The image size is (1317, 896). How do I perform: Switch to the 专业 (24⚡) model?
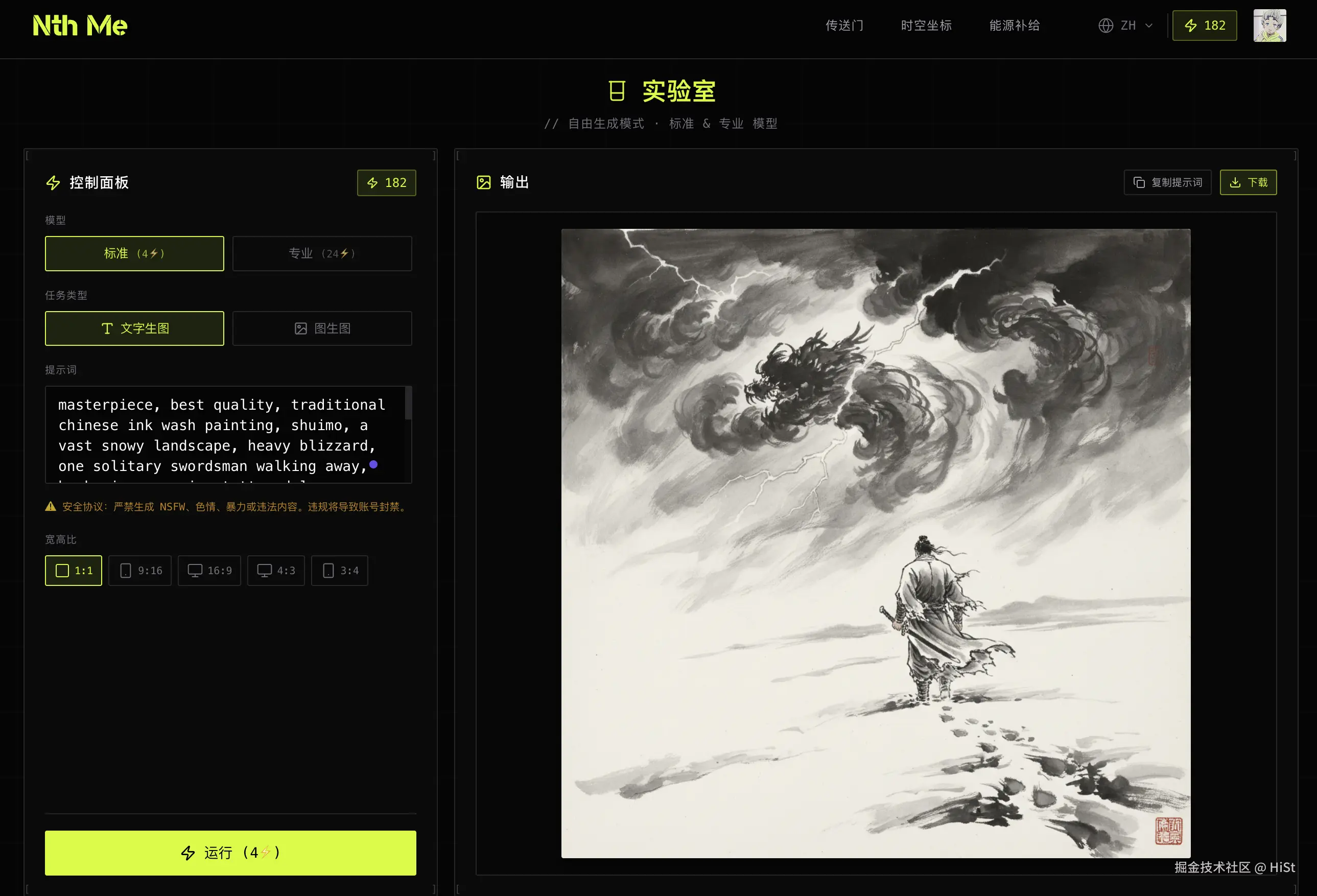(x=322, y=253)
